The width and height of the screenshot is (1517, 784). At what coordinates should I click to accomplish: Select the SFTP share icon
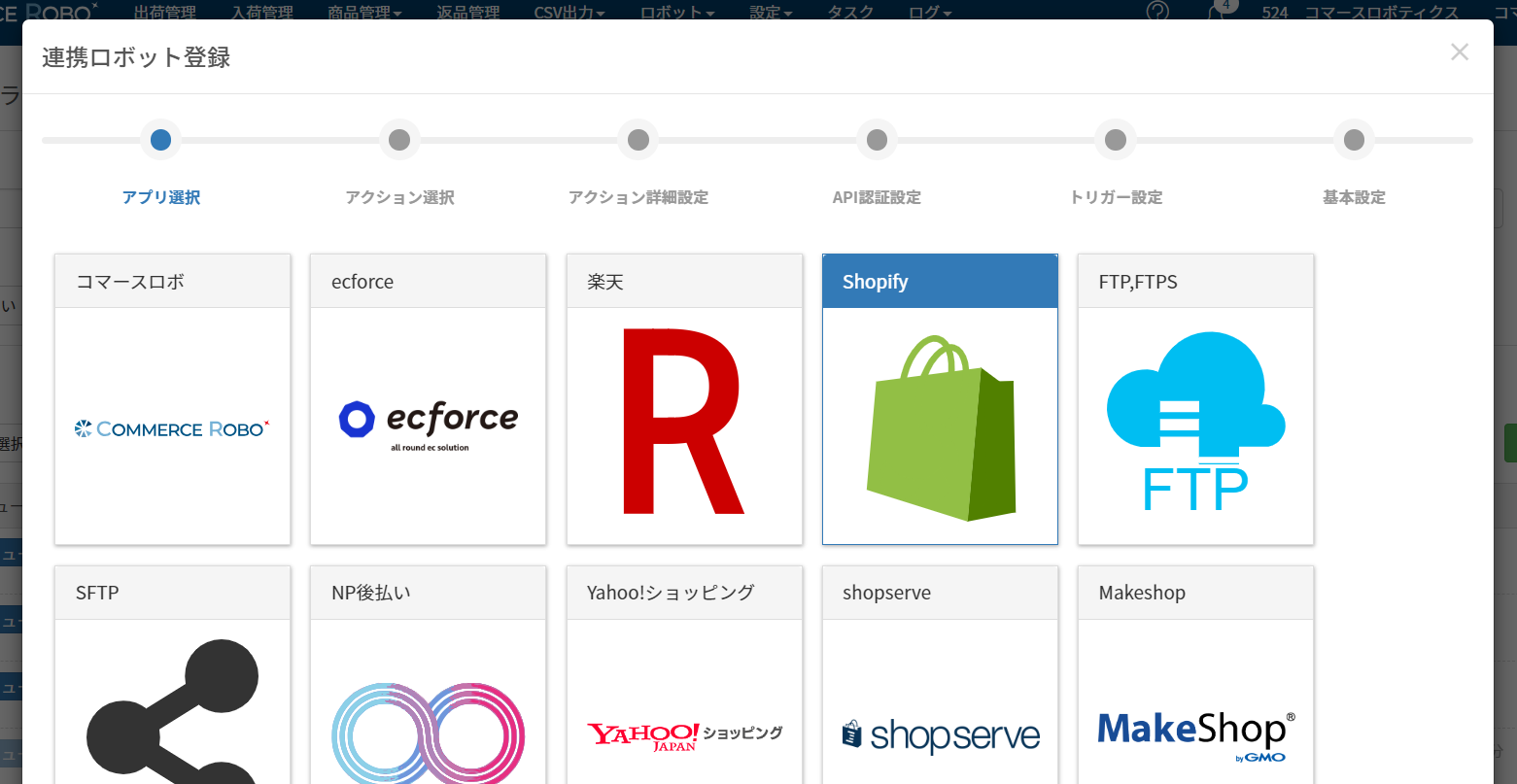point(172,711)
